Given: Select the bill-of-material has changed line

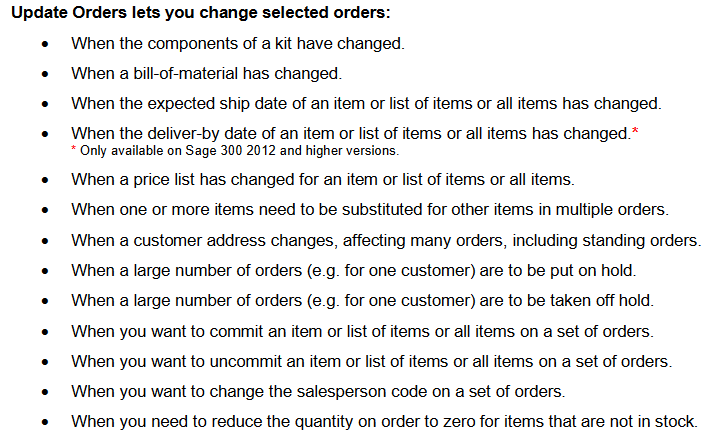Looking at the screenshot, I should pyautogui.click(x=207, y=74).
